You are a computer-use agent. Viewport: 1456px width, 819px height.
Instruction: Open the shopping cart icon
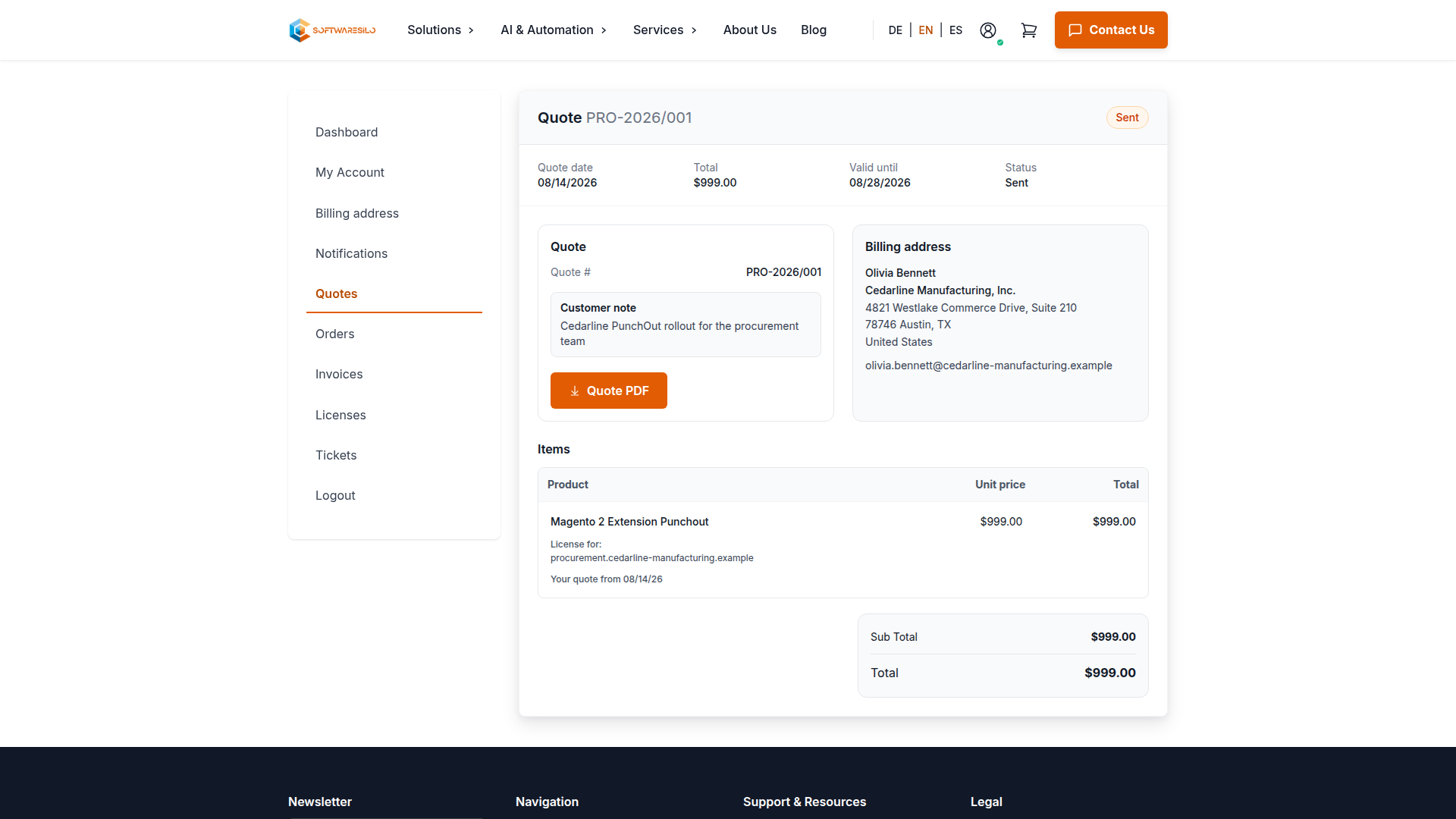(1029, 30)
